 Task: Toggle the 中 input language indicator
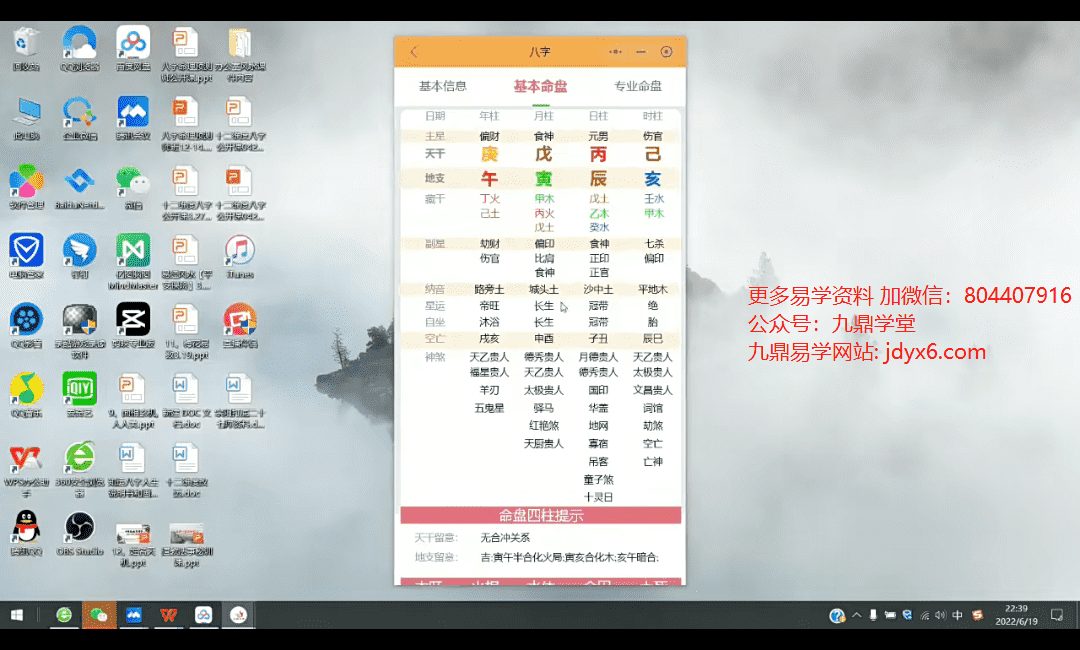click(x=958, y=615)
